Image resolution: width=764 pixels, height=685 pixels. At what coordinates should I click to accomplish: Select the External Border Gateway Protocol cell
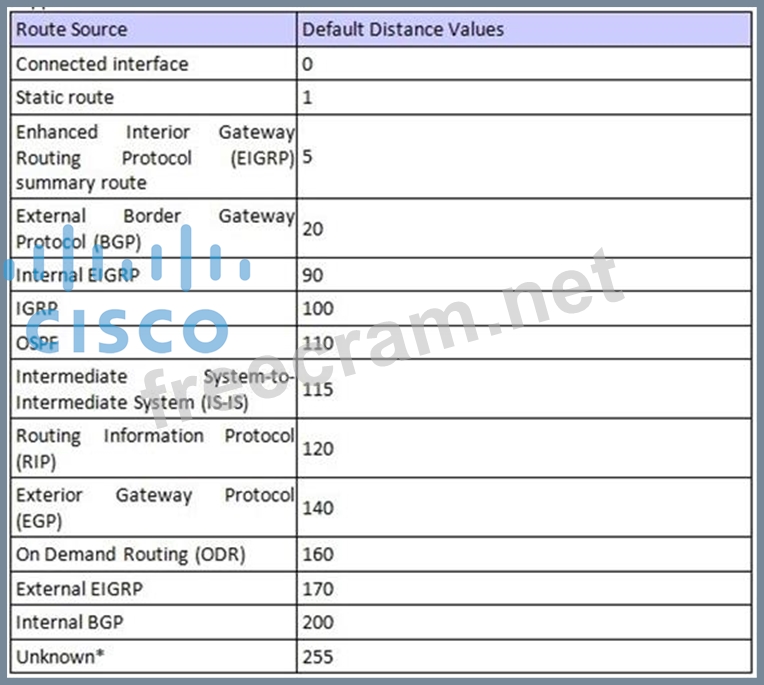pos(155,228)
